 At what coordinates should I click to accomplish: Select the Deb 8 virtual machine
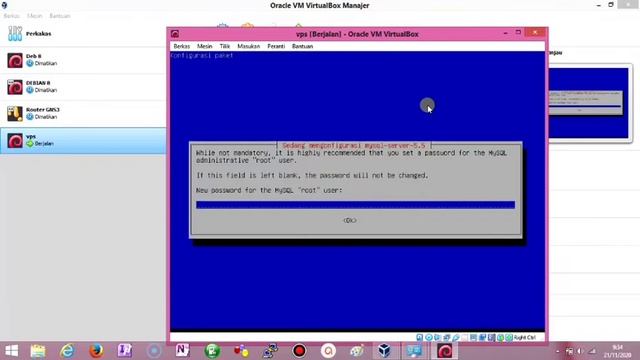coord(83,60)
